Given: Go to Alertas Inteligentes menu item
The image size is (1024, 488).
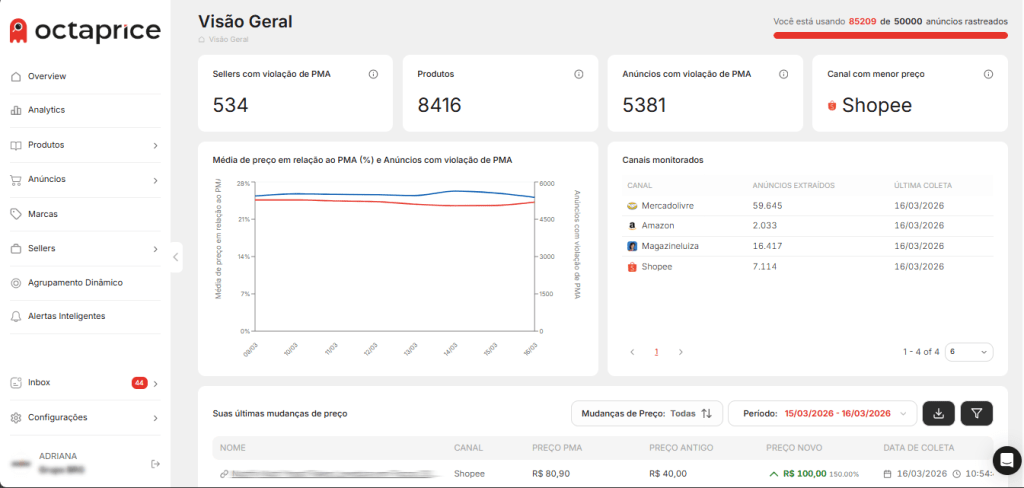Looking at the screenshot, I should tap(66, 316).
